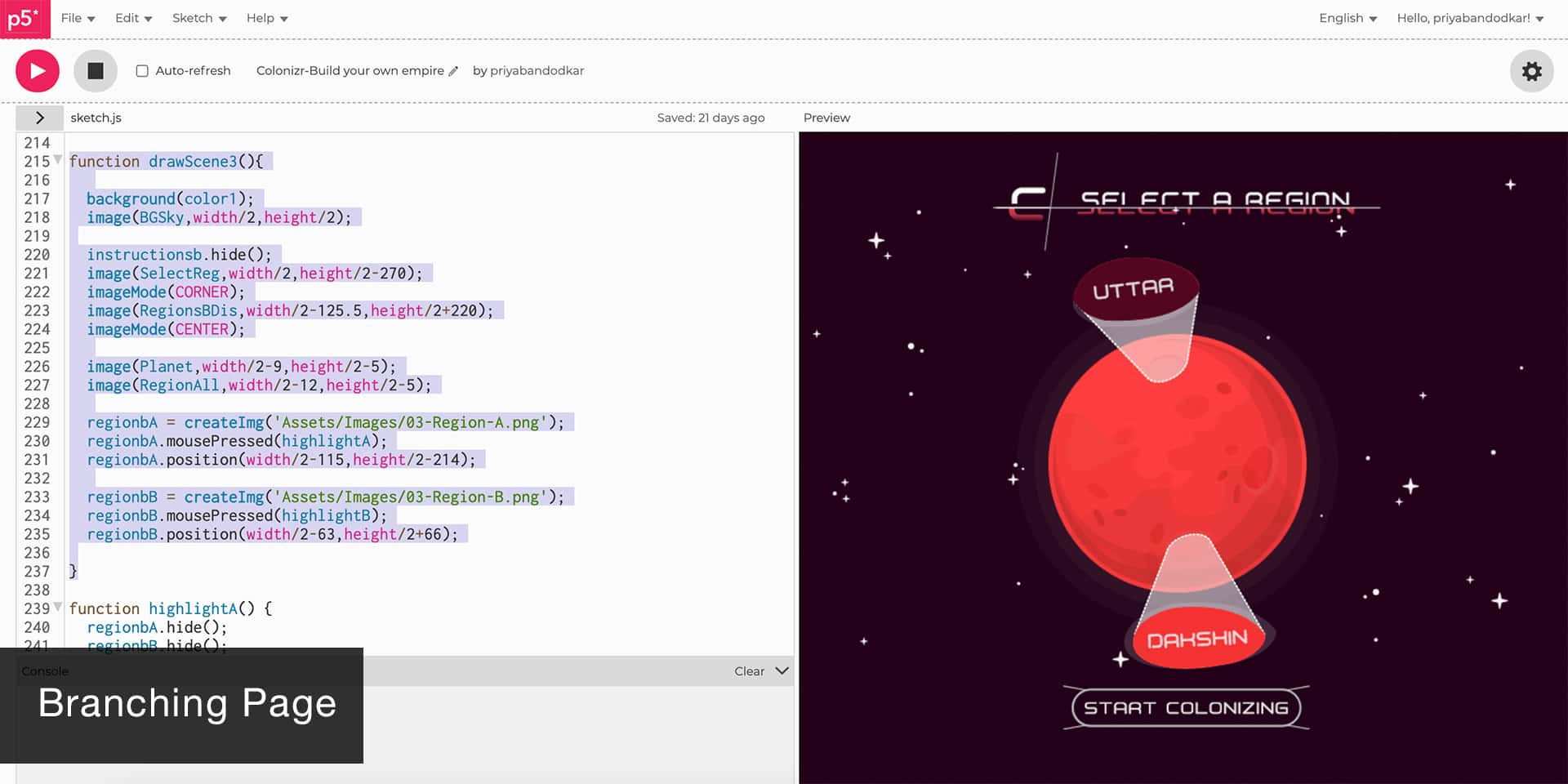Open the Help menu
Screen dimensions: 1568x784
point(266,18)
